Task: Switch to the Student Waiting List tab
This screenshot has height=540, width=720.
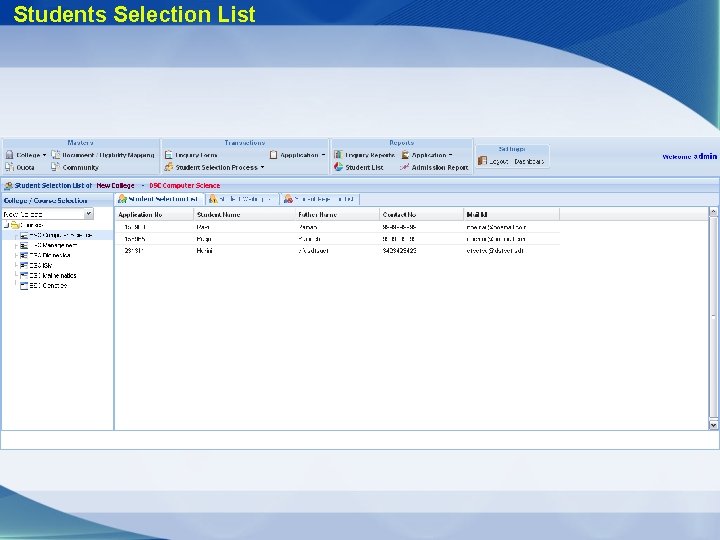Action: pos(242,199)
